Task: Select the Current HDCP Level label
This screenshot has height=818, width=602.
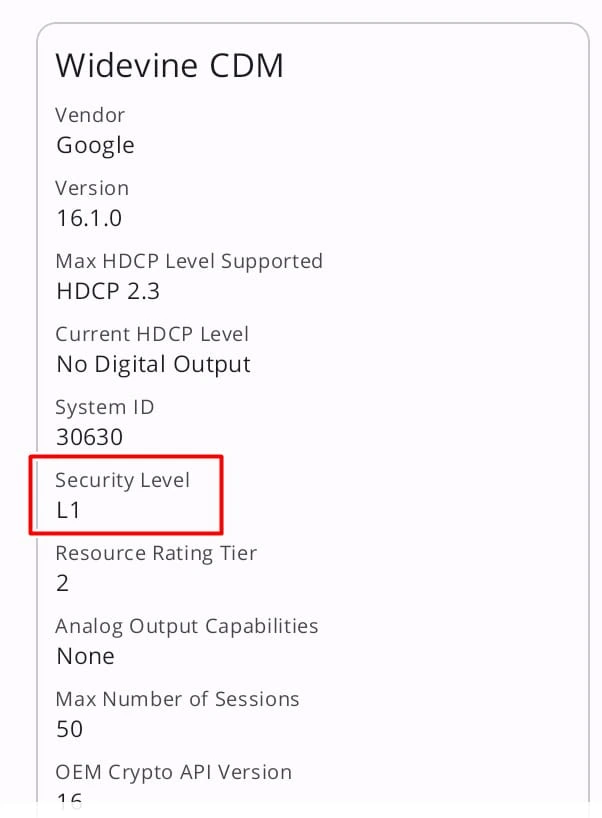Action: 152,334
